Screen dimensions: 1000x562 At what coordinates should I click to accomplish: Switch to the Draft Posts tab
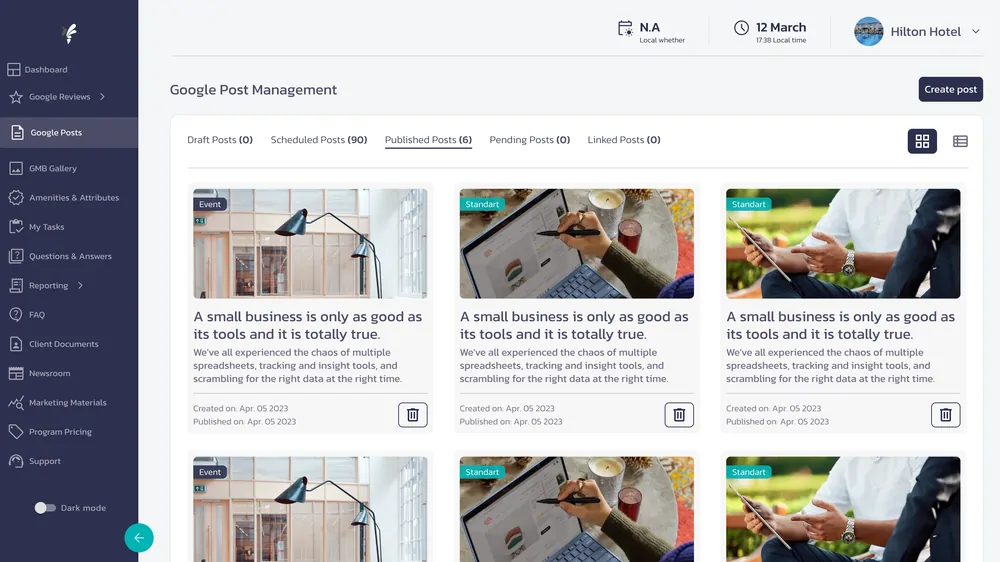(x=220, y=140)
